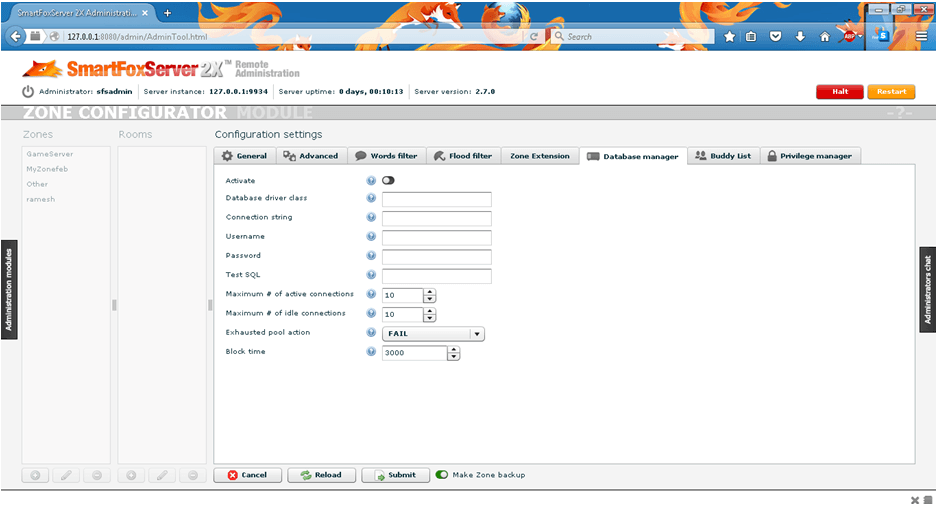
Task: Click the browser back arrow
Action: [x=16, y=37]
